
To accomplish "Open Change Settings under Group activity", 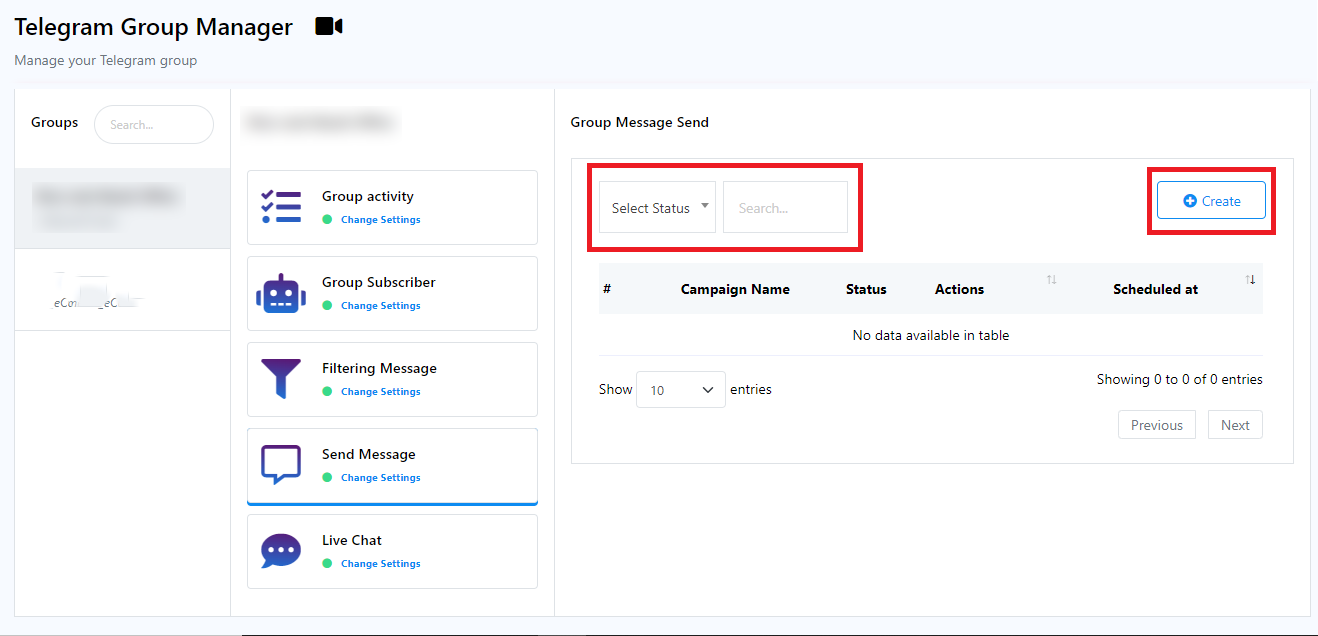I will [x=380, y=220].
